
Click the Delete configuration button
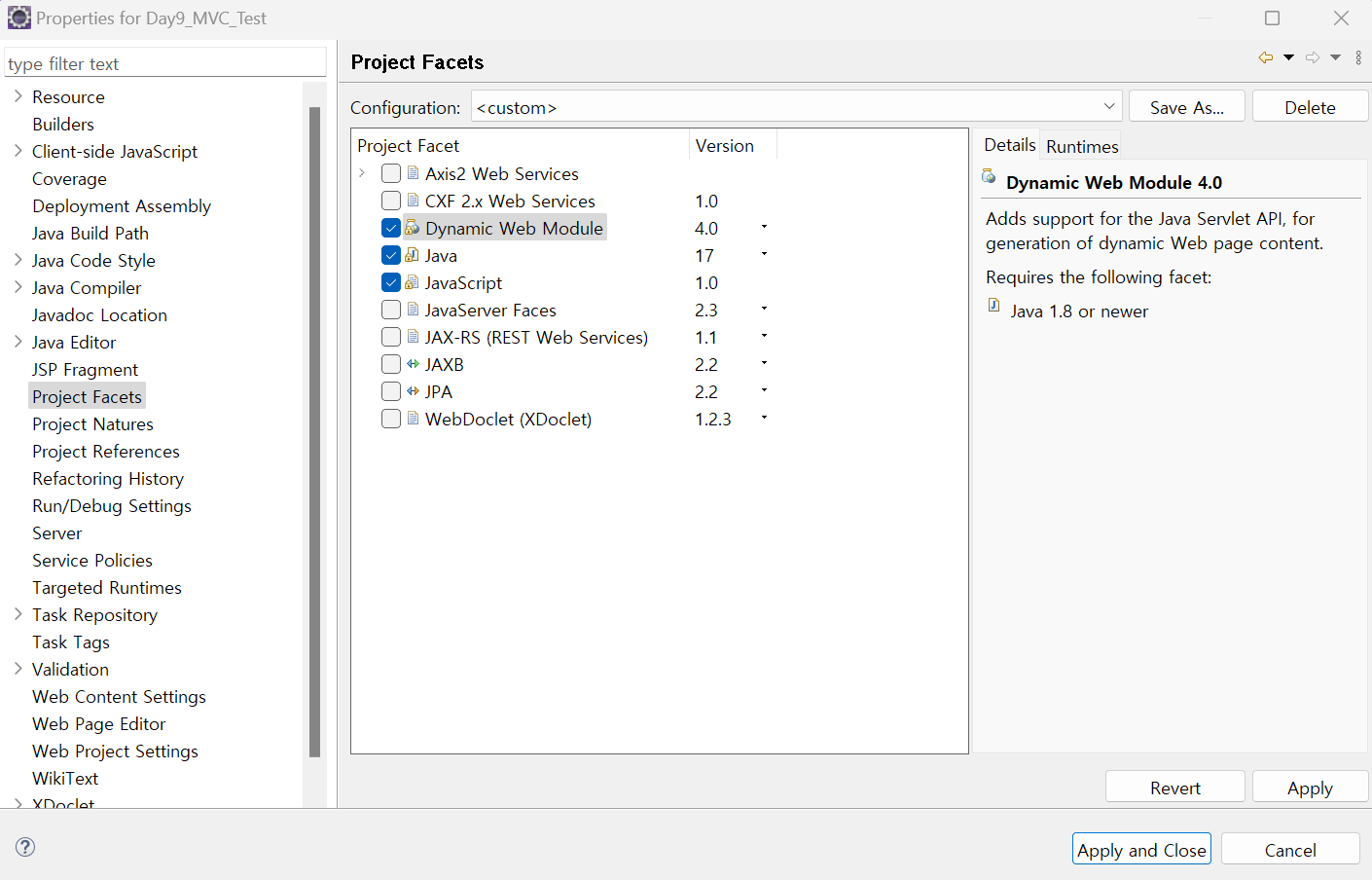click(1310, 107)
